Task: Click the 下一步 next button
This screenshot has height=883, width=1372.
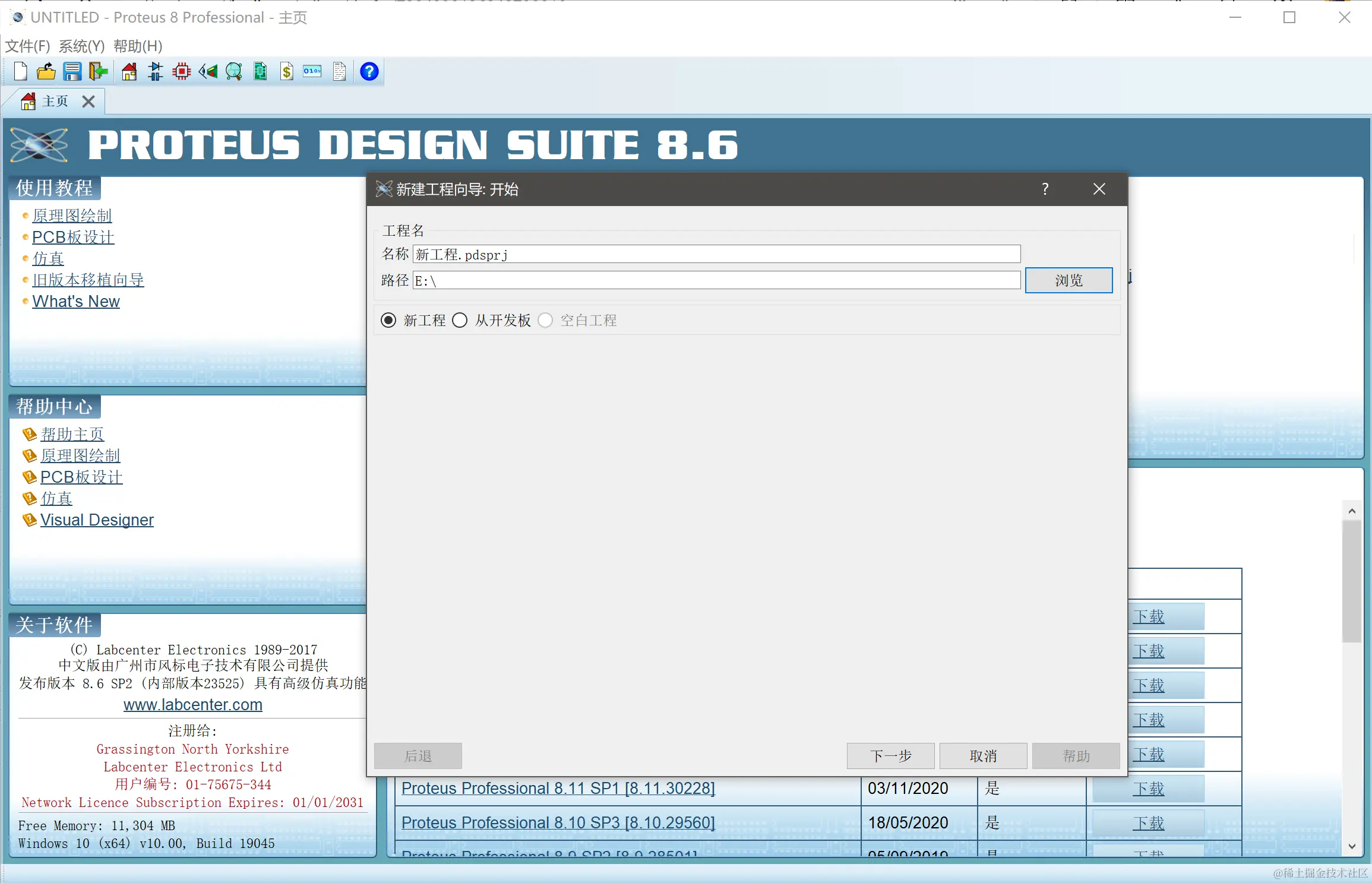Action: pos(890,756)
